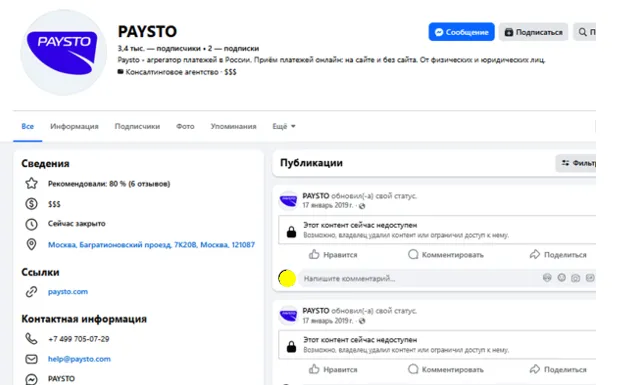Click the dollar price range icon

32,204
